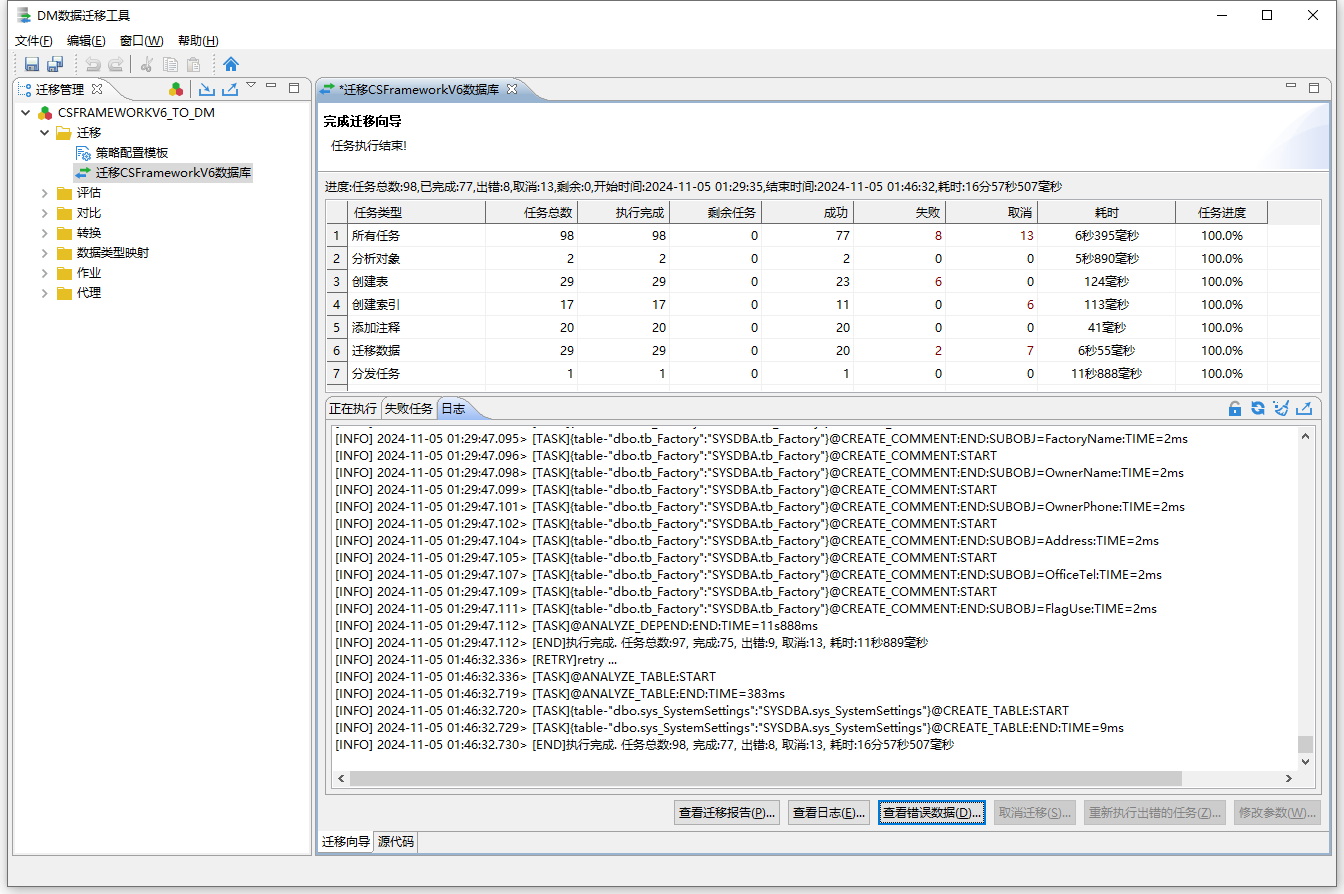This screenshot has width=1344, height=894.
Task: Click the Undo arrow icon
Action: (93, 64)
